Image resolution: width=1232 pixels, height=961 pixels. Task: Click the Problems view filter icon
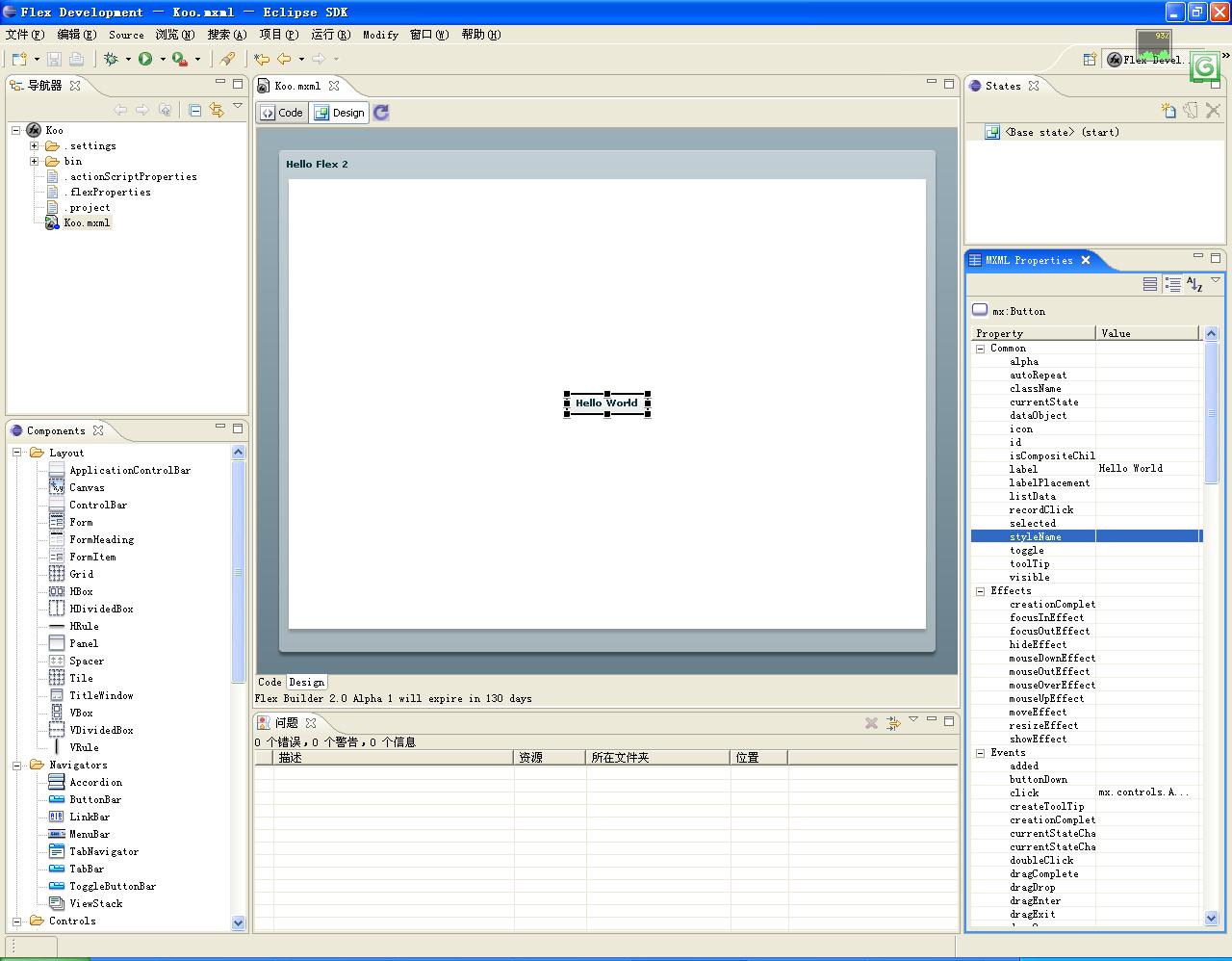pos(893,722)
